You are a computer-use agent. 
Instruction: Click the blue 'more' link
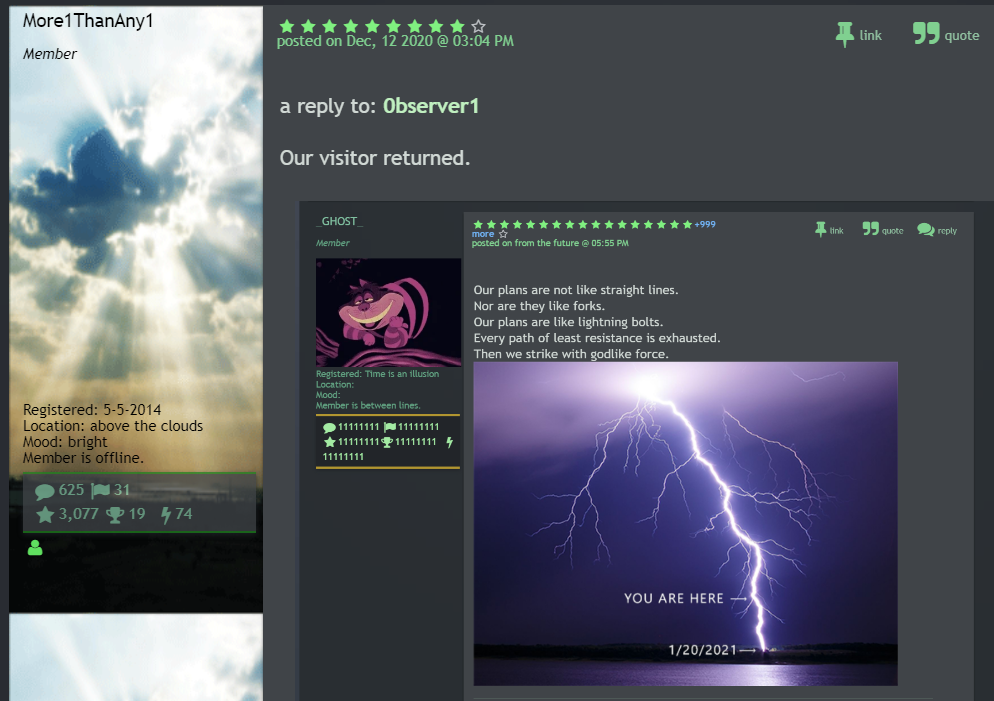[x=482, y=234]
